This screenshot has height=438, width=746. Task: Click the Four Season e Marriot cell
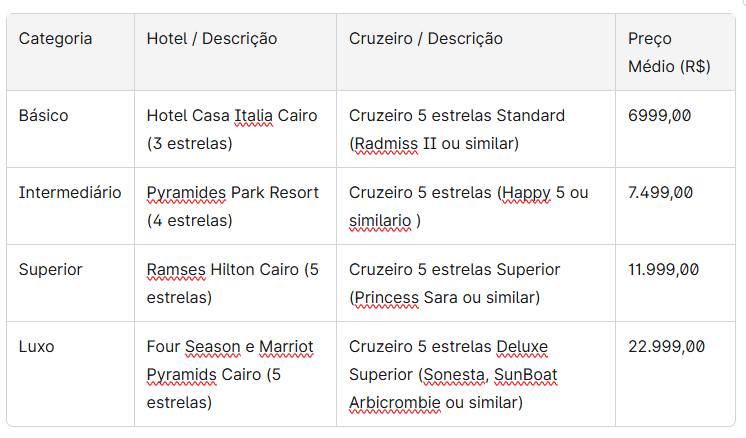(230, 375)
